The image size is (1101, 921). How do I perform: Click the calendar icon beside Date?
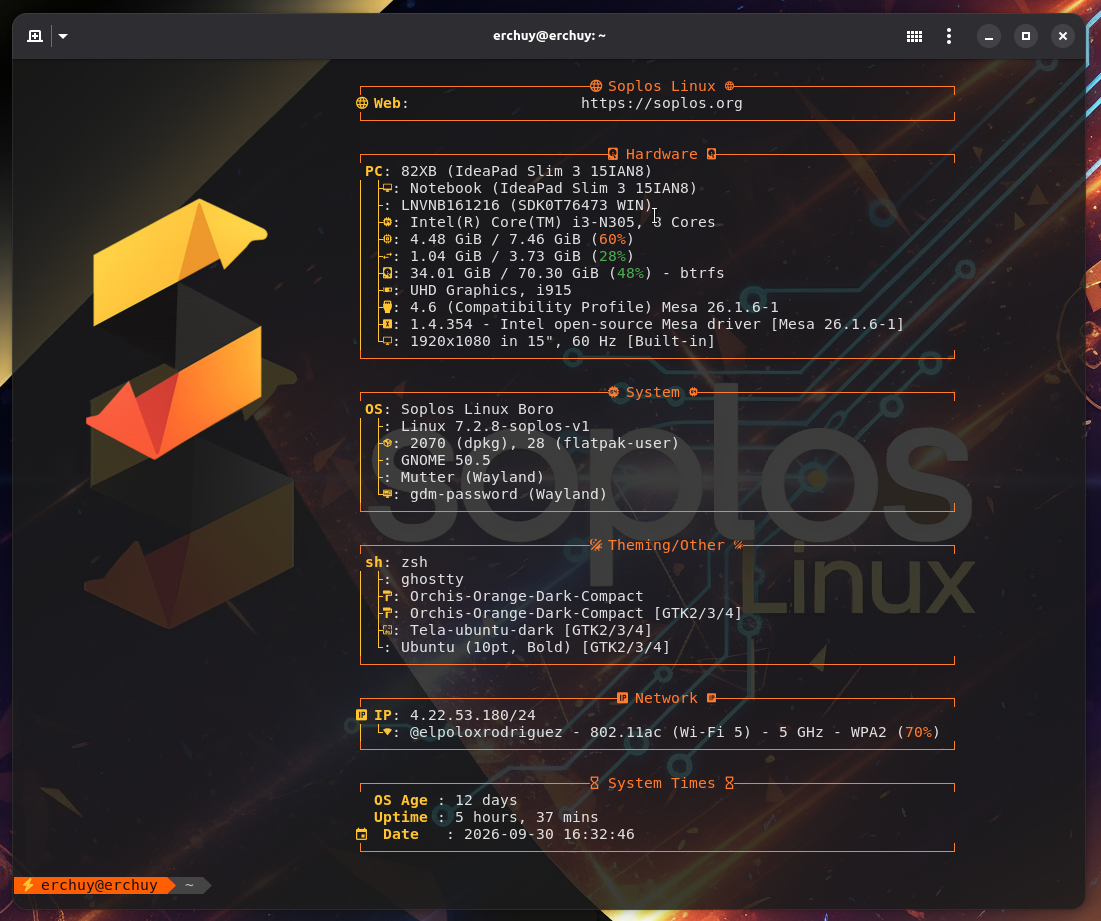click(x=362, y=834)
